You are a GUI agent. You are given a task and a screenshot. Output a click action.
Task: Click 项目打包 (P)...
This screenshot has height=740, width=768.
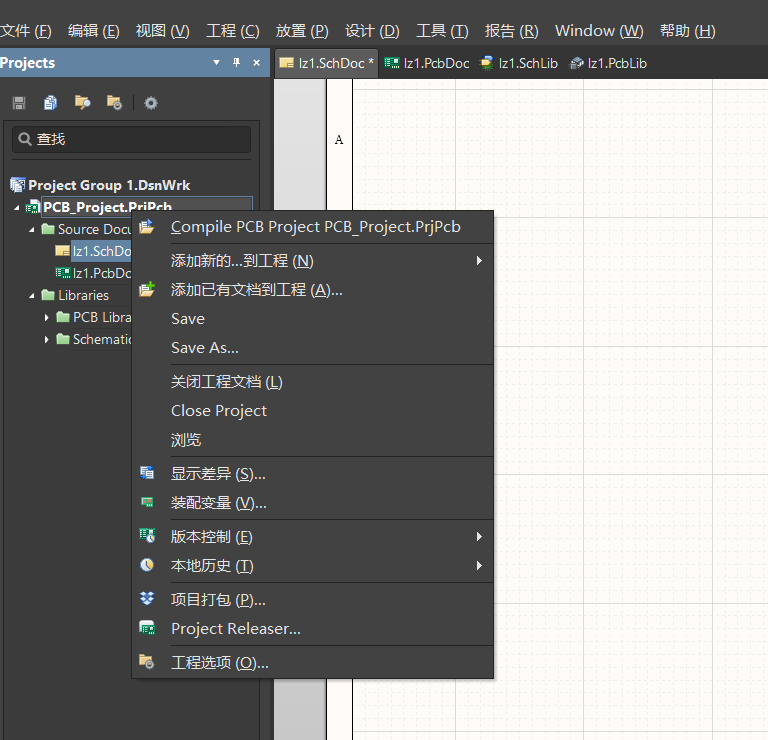(312, 599)
